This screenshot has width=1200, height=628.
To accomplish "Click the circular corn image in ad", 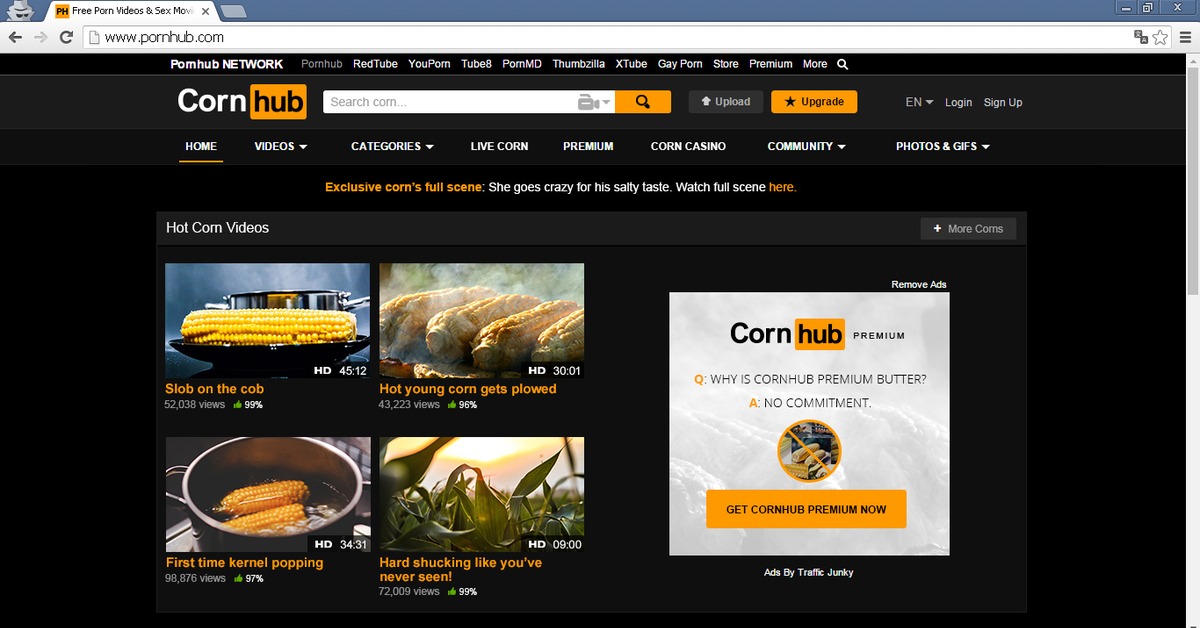I will point(809,450).
